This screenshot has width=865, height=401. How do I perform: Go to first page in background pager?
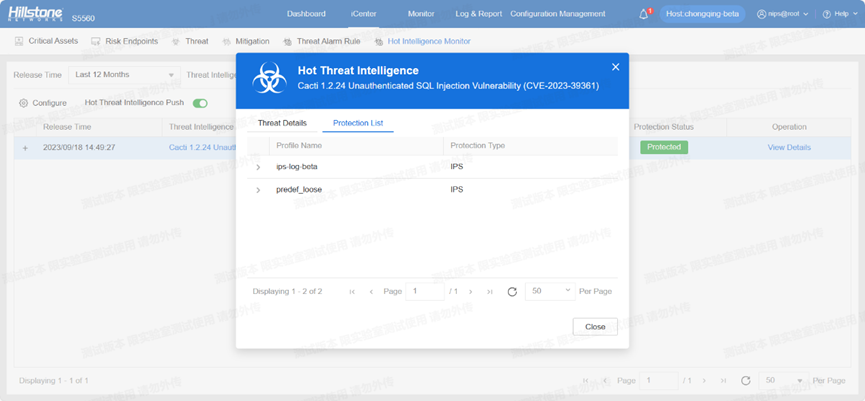(586, 381)
